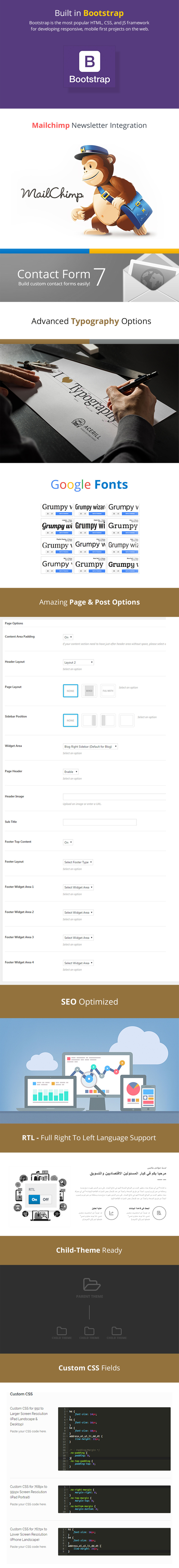The height and width of the screenshot is (1568, 179).
Task: Switch the RTL toggle to On
Action: [x=34, y=1199]
